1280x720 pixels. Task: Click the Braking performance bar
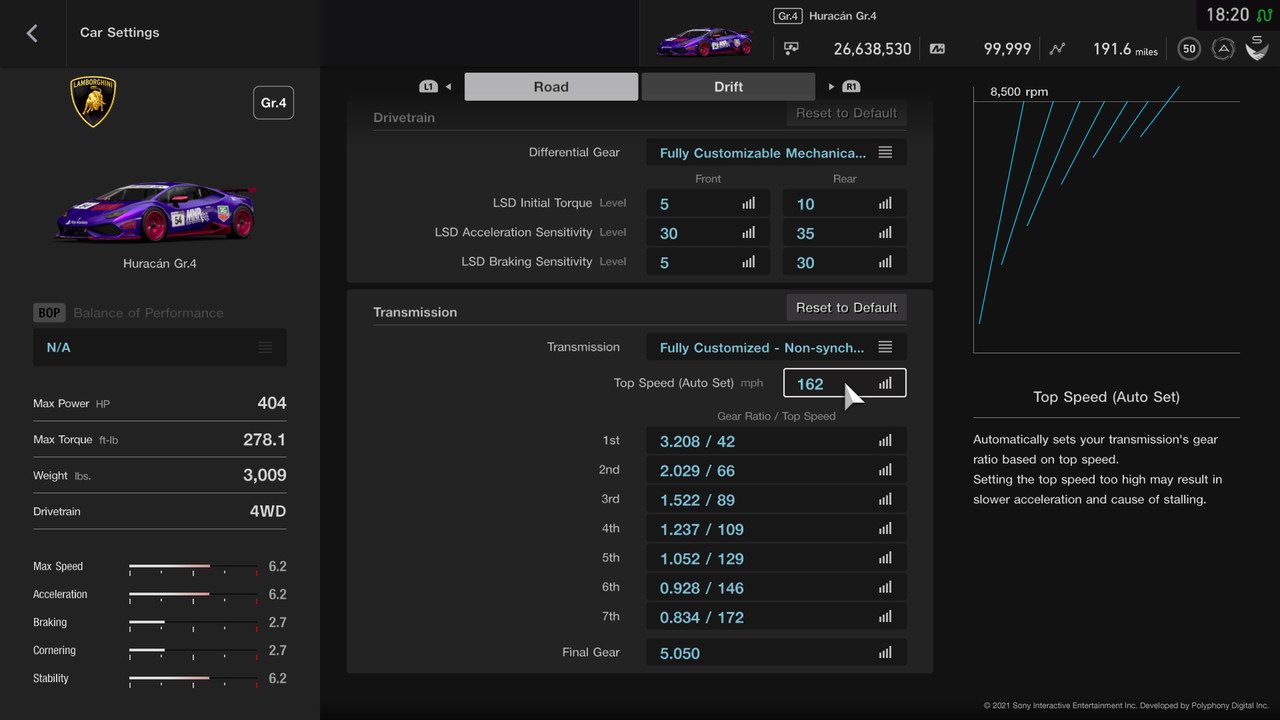point(193,622)
